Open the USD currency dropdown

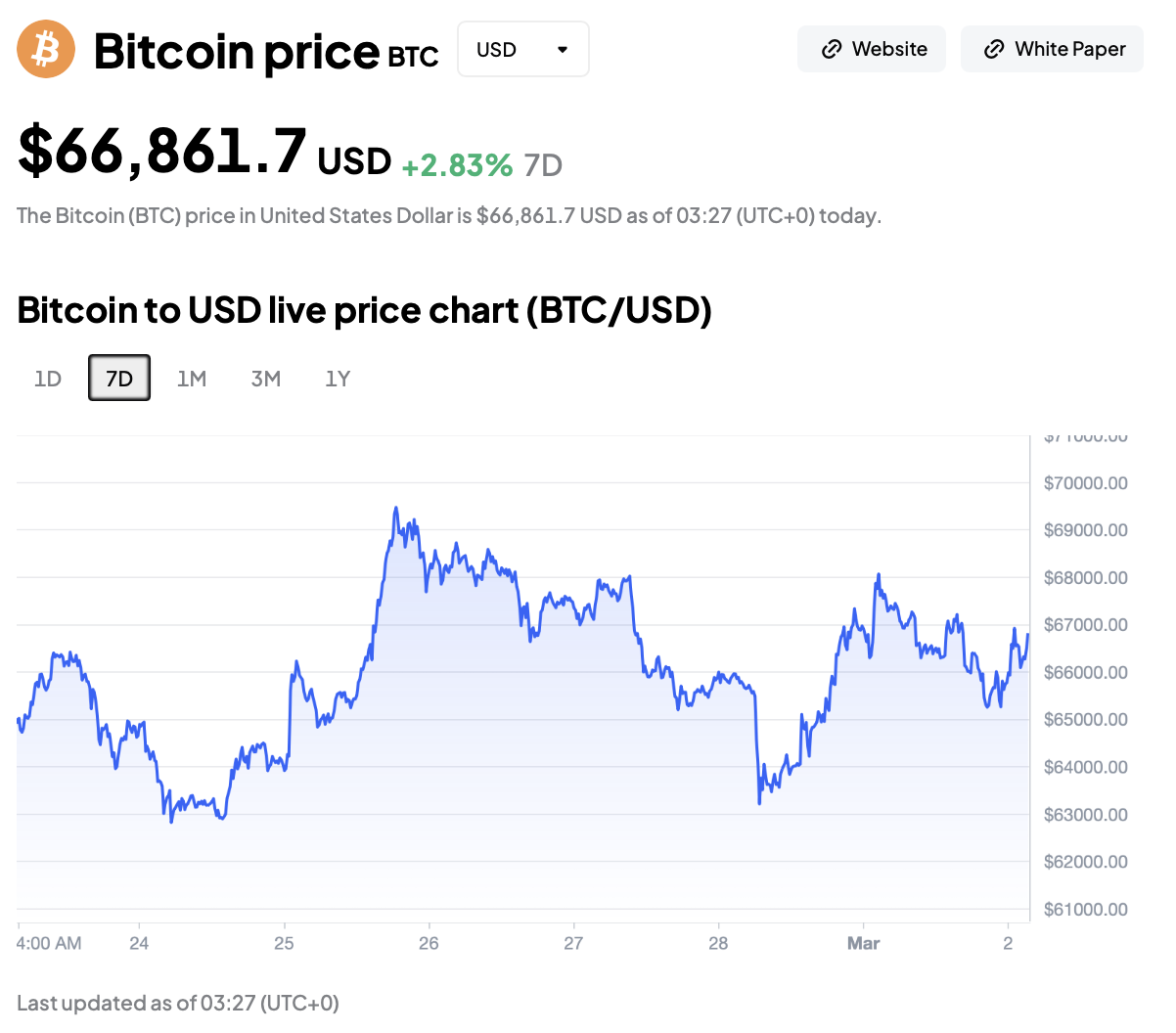coord(522,49)
